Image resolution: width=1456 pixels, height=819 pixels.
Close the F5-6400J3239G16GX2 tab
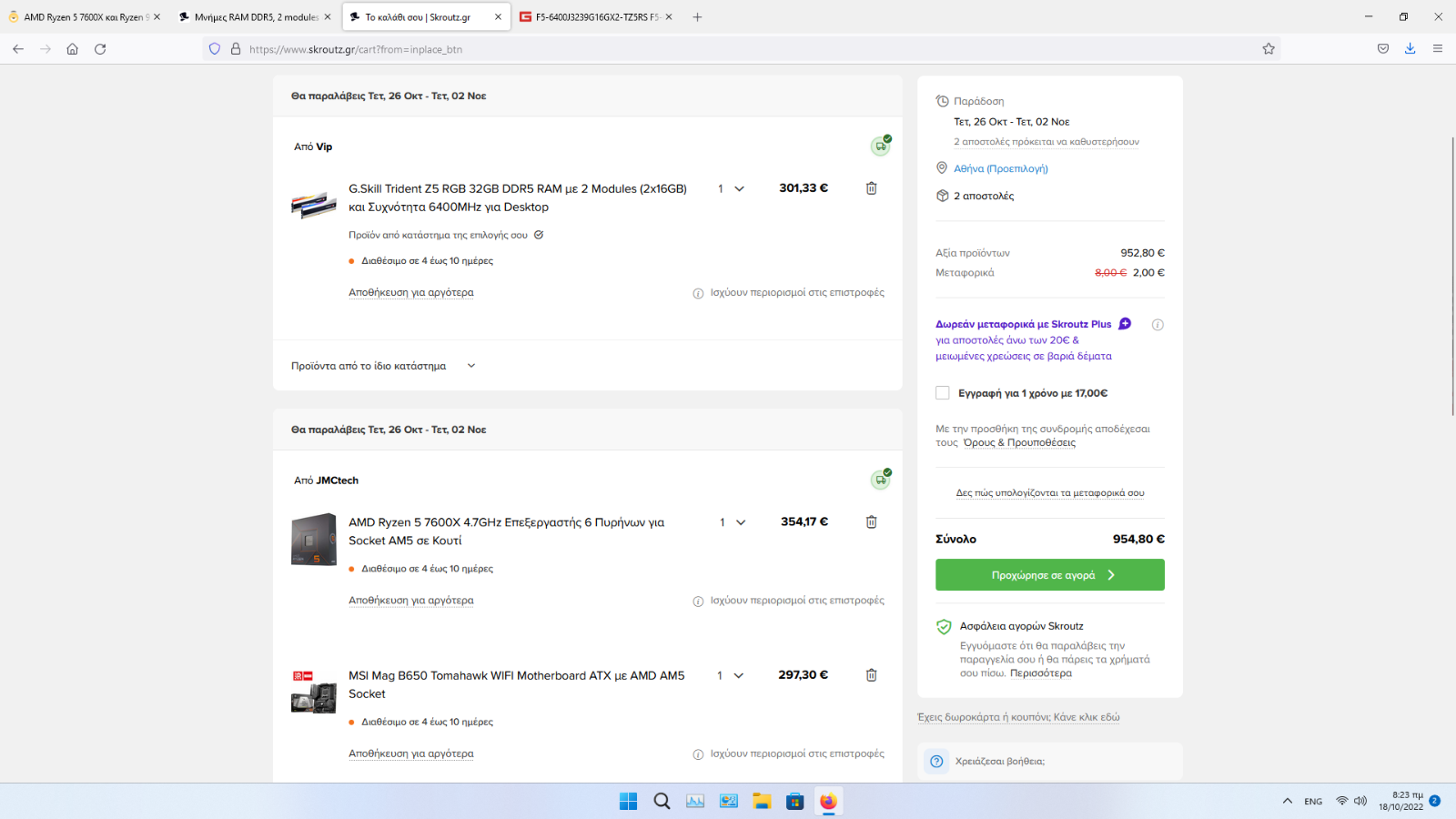pyautogui.click(x=669, y=17)
